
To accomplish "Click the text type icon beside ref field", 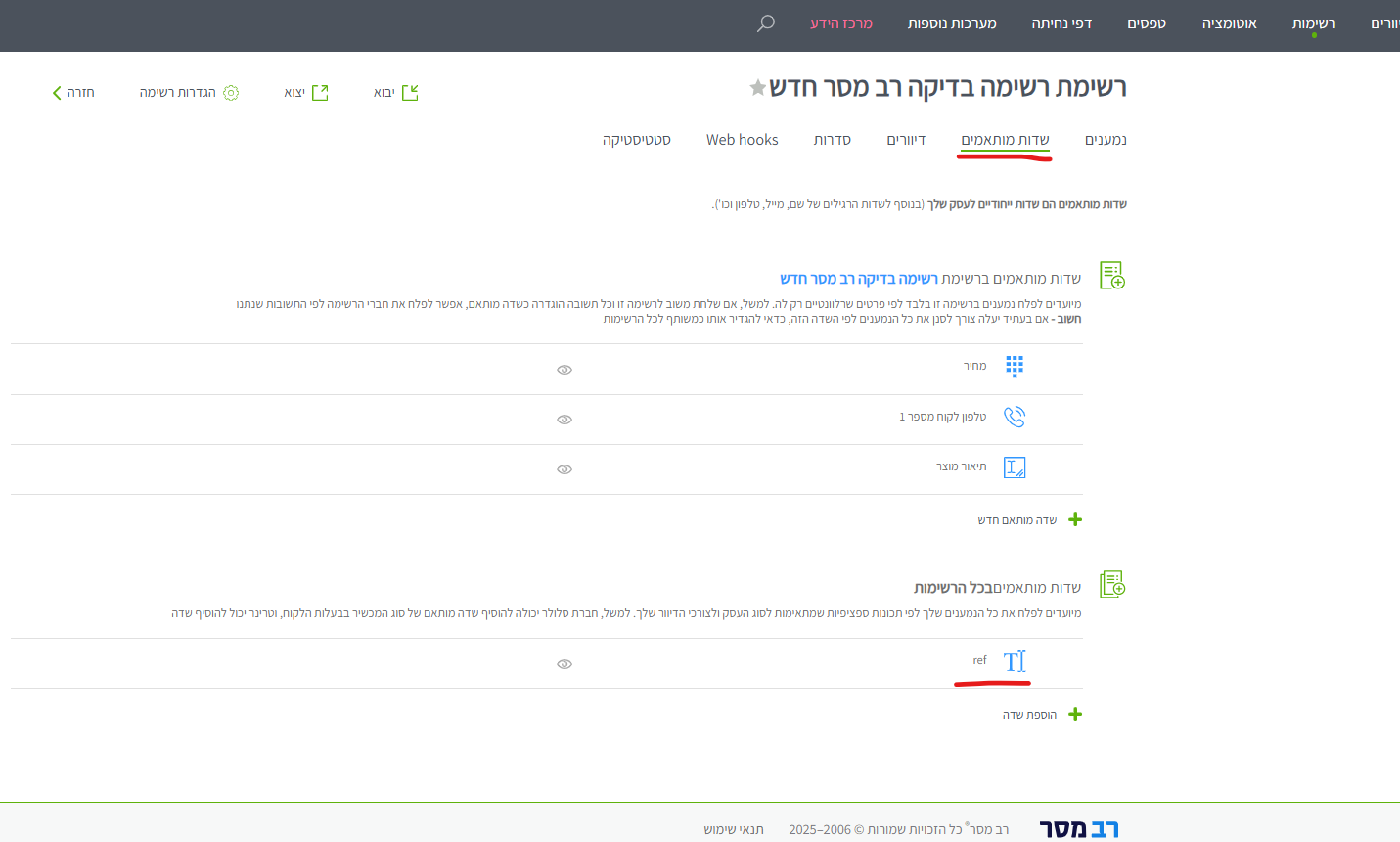I will click(x=1015, y=662).
